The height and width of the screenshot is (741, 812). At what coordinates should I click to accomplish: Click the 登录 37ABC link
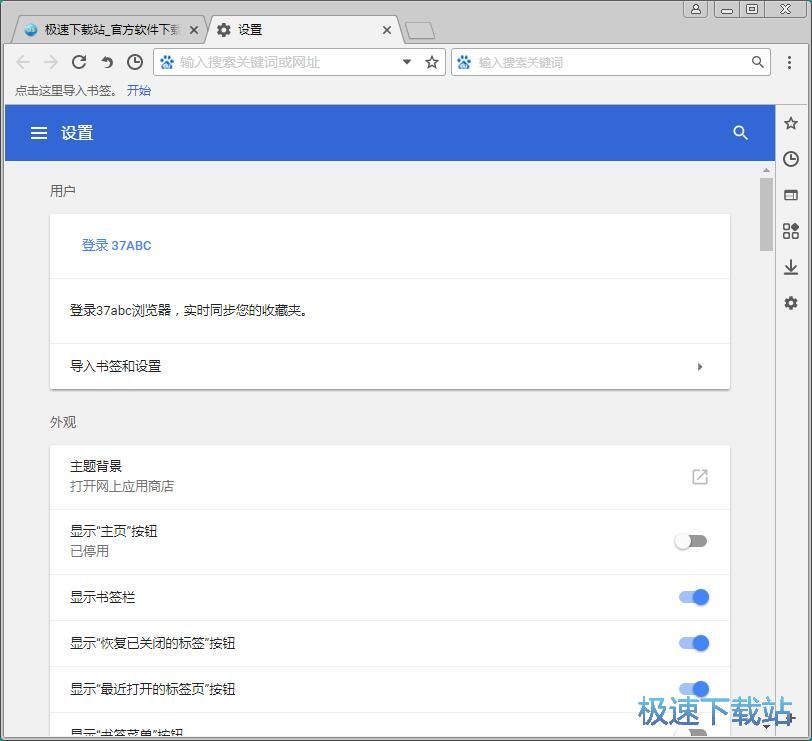tap(116, 245)
